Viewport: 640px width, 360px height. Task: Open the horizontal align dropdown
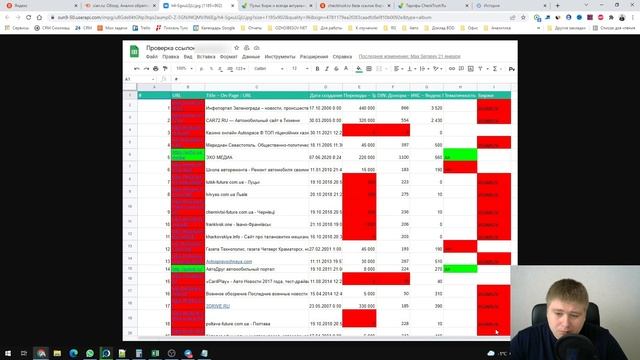coord(398,69)
